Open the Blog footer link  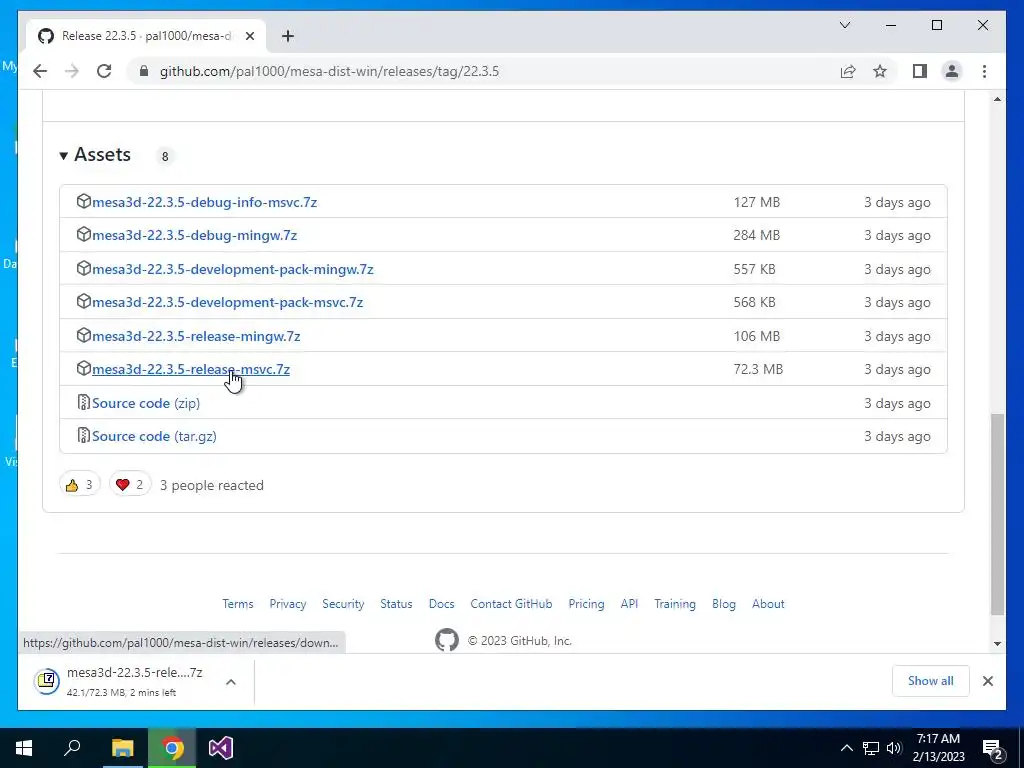coord(724,604)
